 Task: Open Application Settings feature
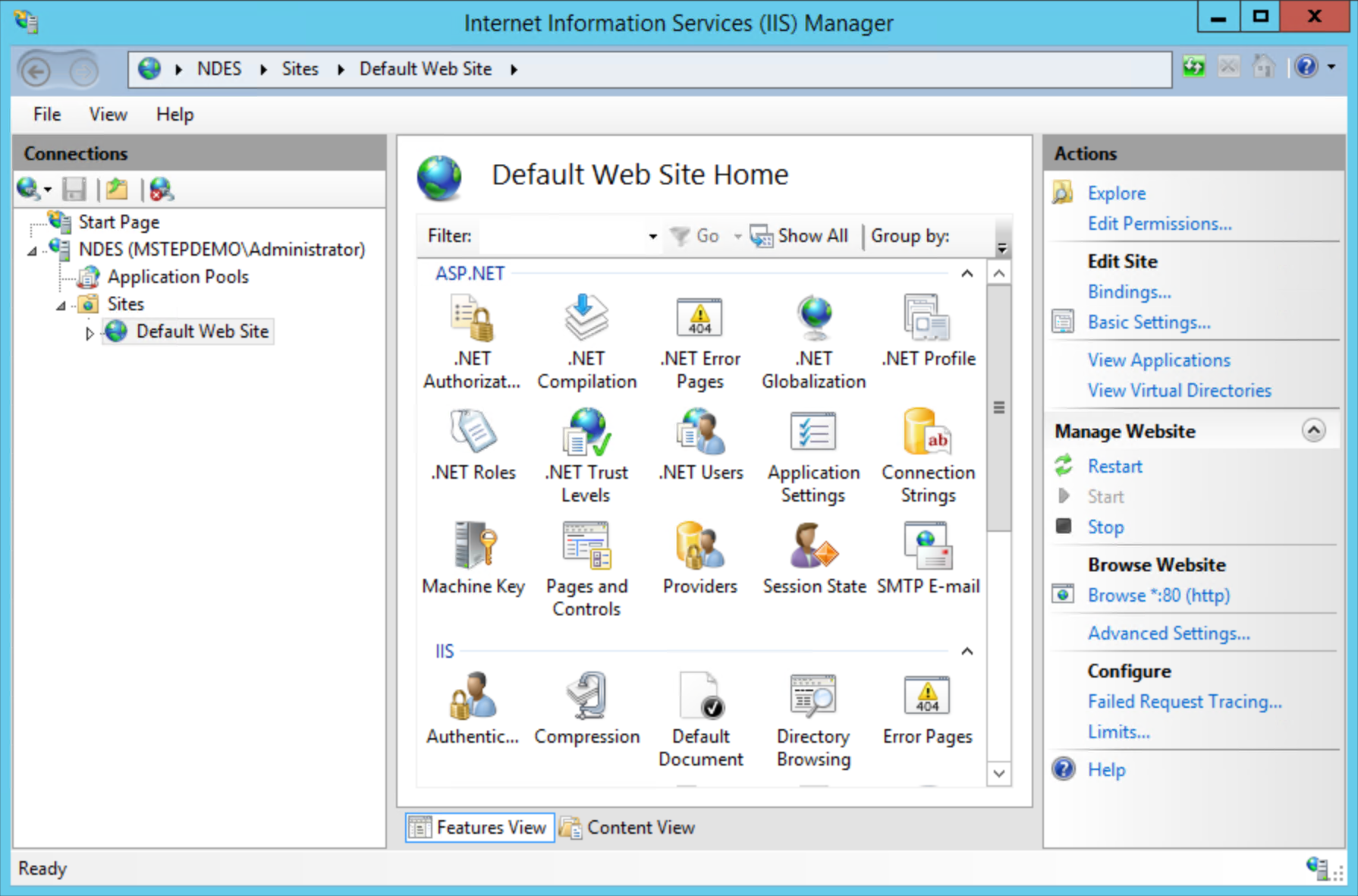coord(813,456)
